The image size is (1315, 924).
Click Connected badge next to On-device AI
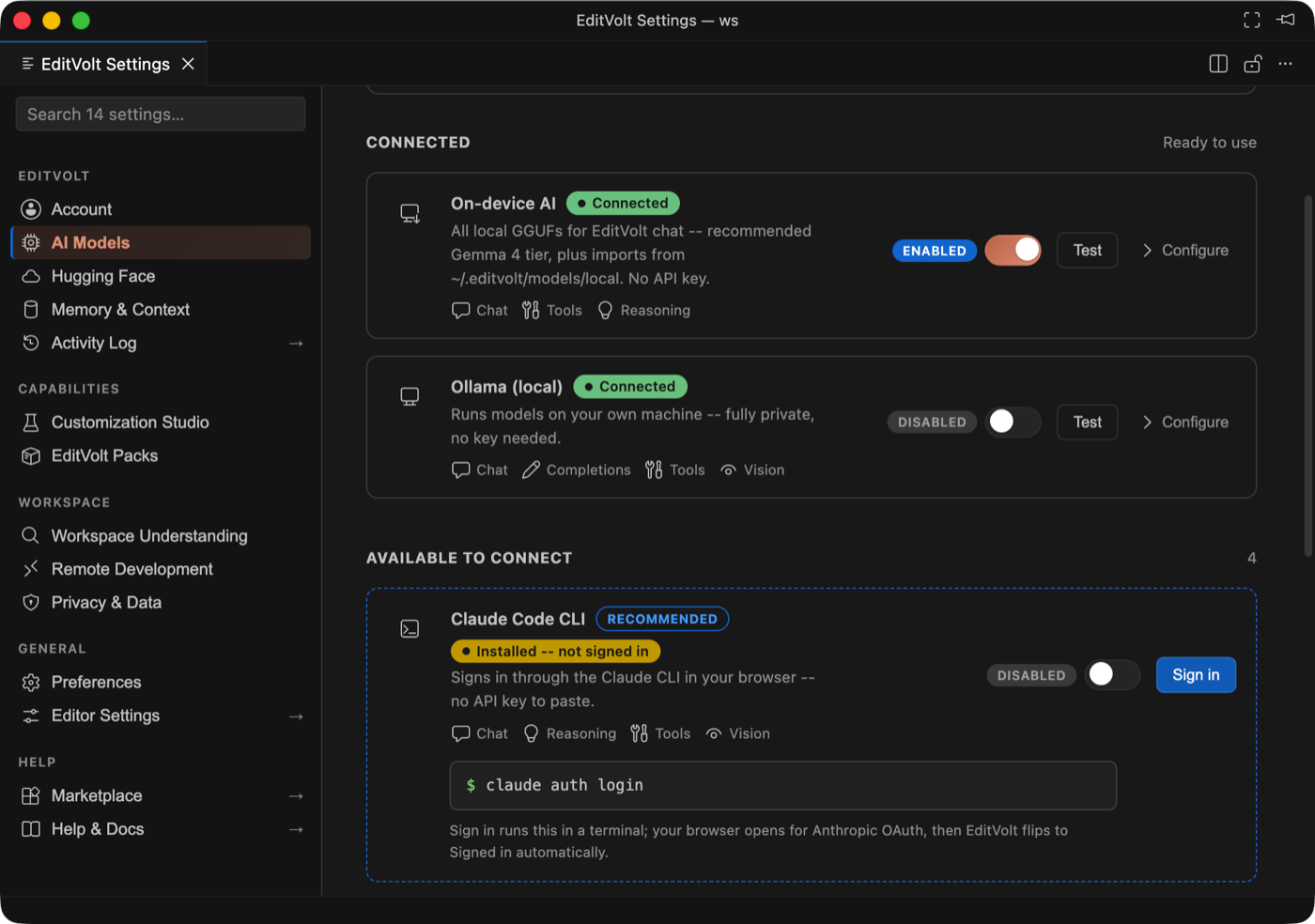click(623, 203)
